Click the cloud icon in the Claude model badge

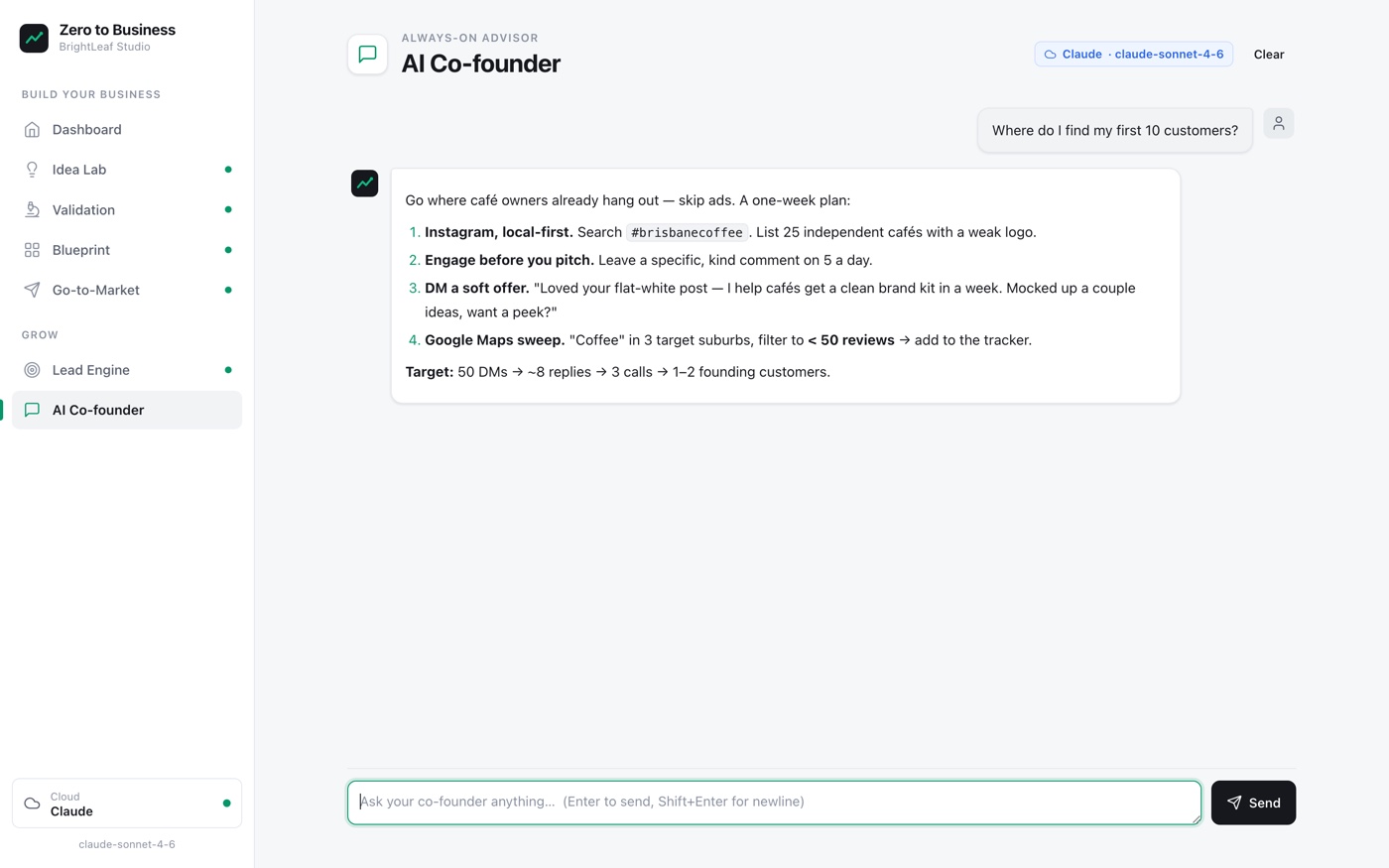pyautogui.click(x=1050, y=55)
